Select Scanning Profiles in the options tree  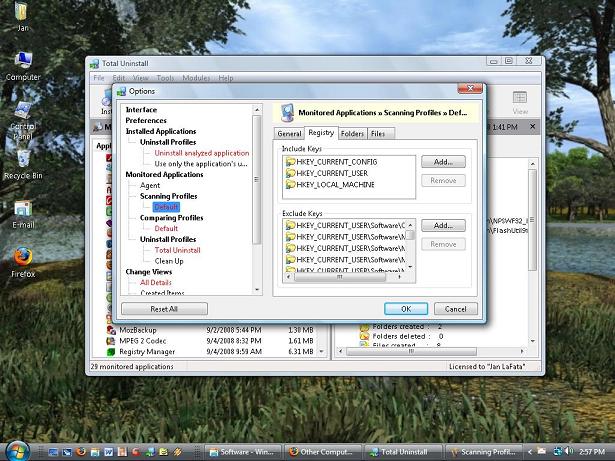tap(169, 196)
